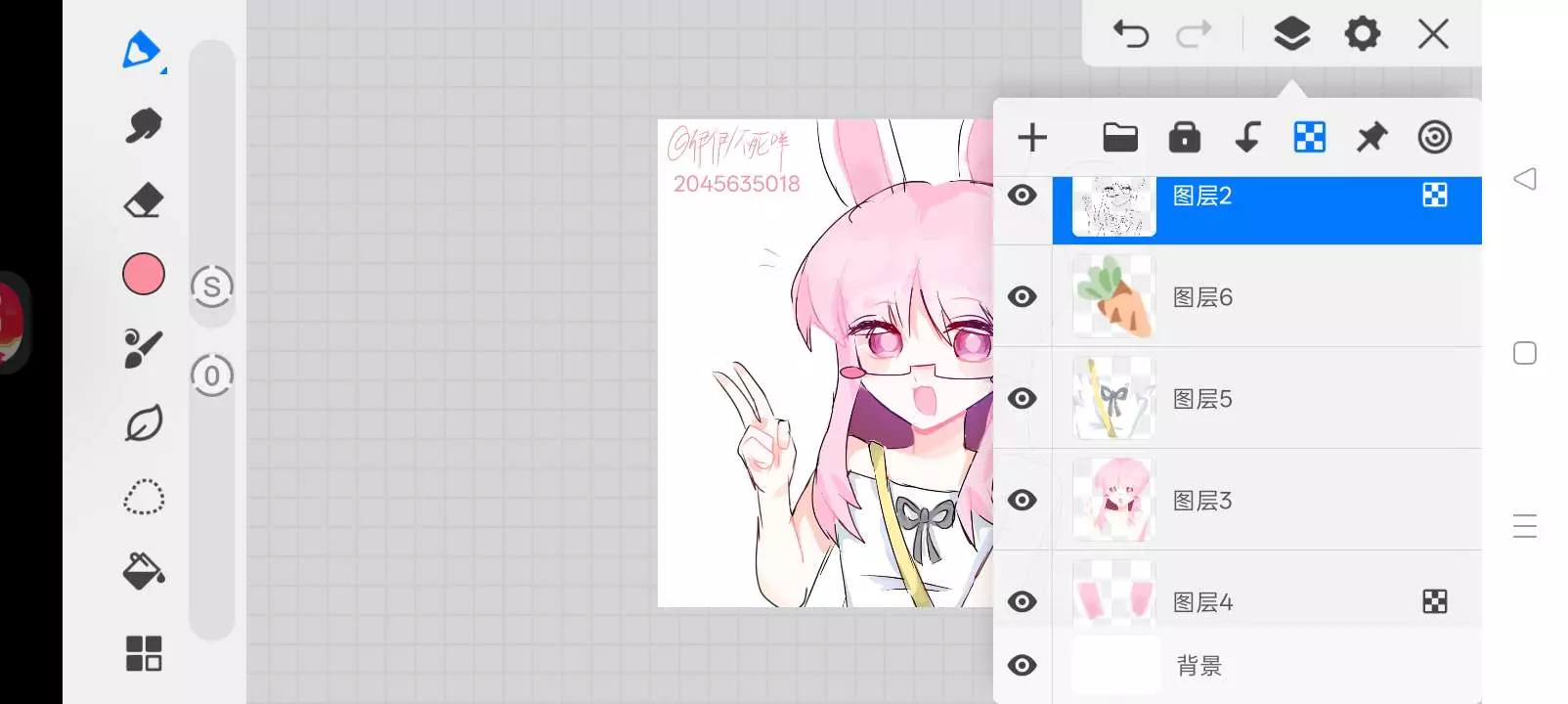Tap the Android home square button

point(1525,353)
